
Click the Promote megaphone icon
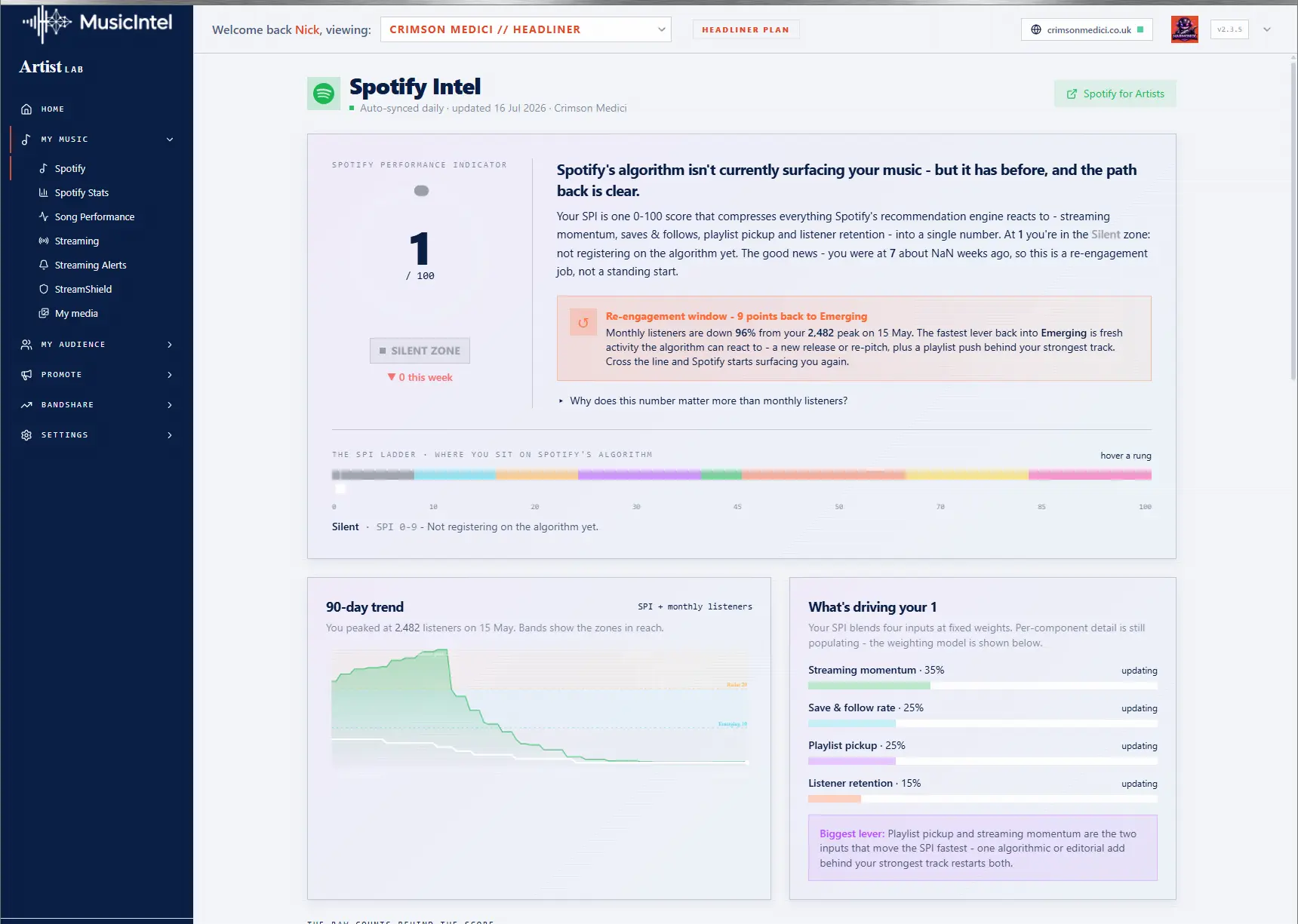(26, 375)
